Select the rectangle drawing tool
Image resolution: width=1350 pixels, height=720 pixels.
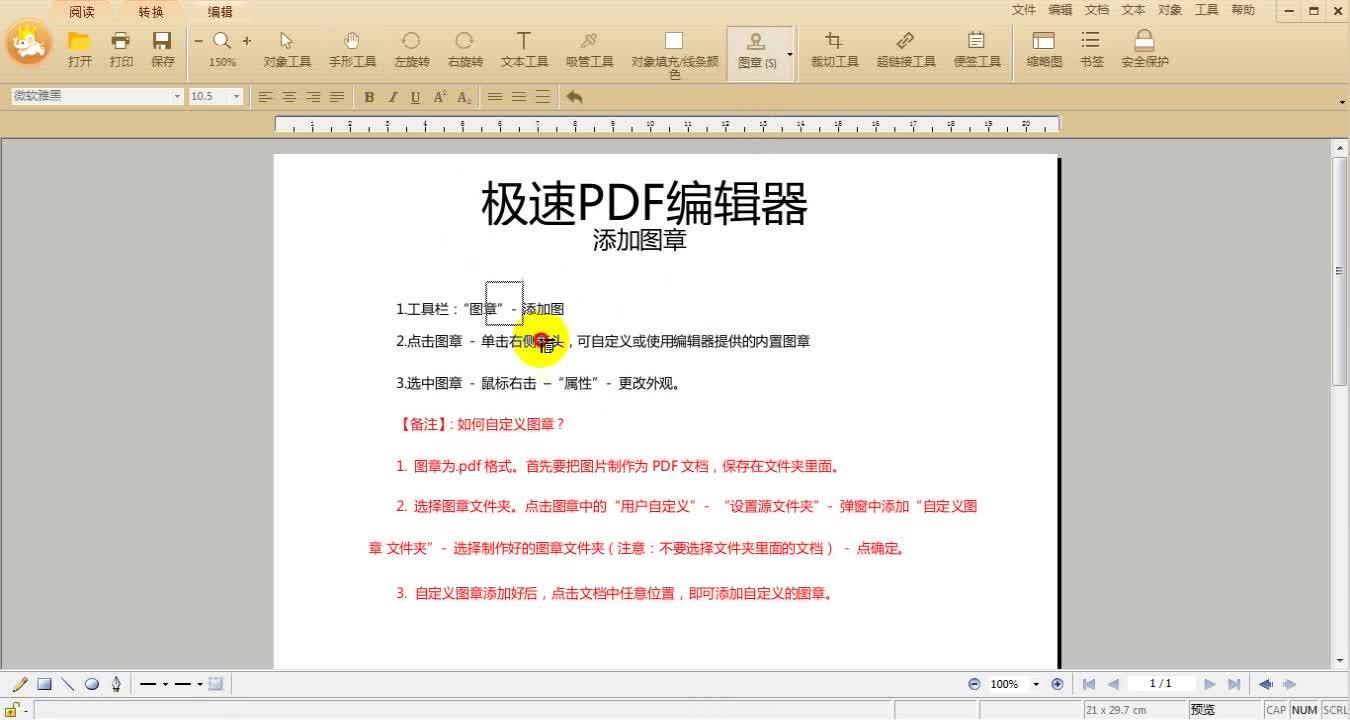click(44, 684)
